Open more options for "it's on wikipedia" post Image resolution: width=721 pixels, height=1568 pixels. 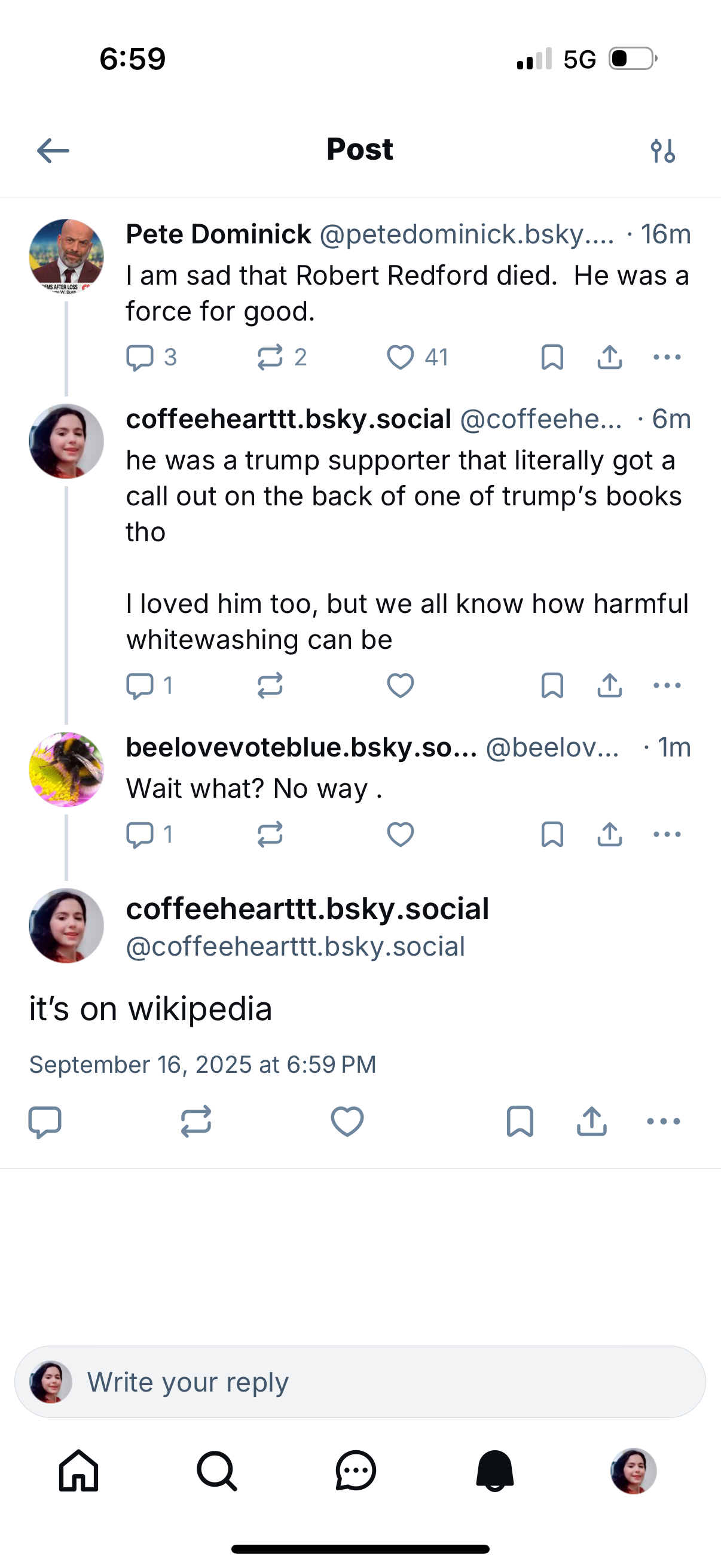[x=663, y=1121]
